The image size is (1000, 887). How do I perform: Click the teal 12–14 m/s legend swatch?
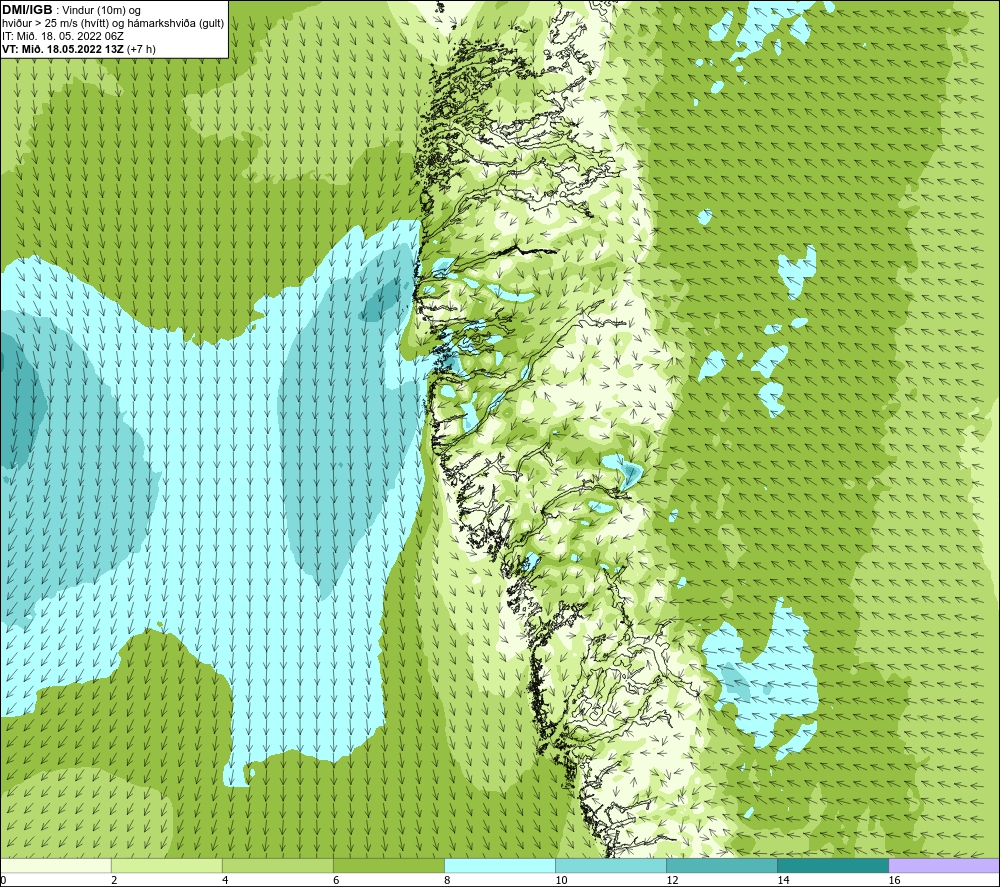click(x=722, y=865)
